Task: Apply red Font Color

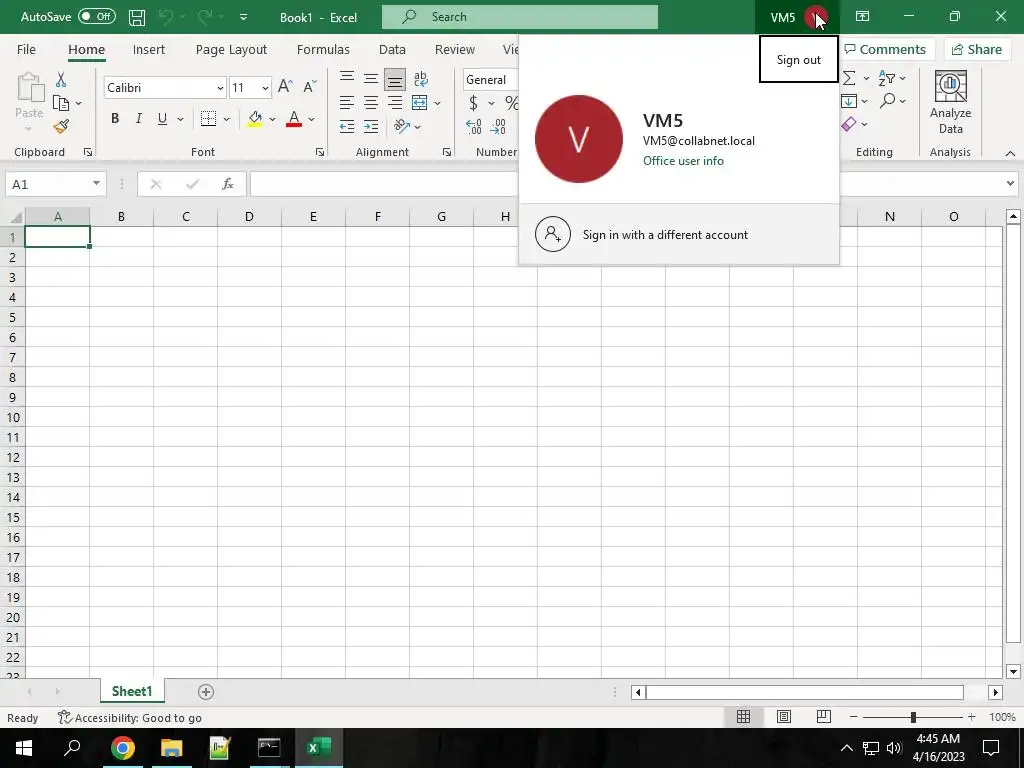Action: [x=294, y=118]
